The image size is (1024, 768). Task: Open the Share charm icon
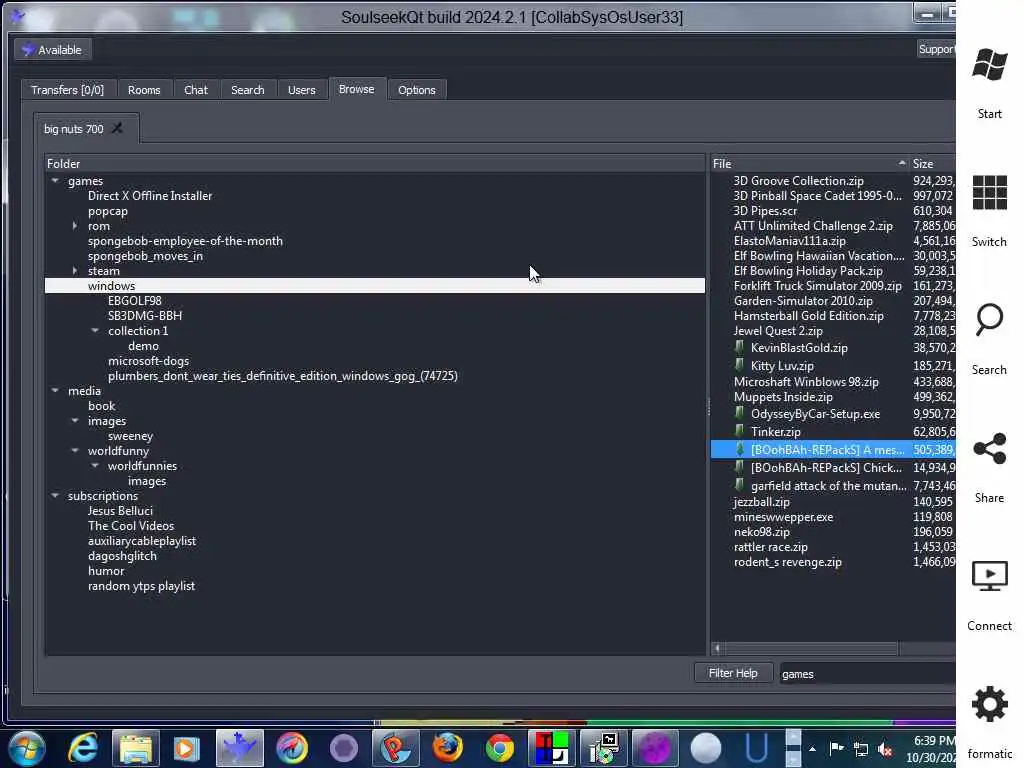tap(989, 449)
